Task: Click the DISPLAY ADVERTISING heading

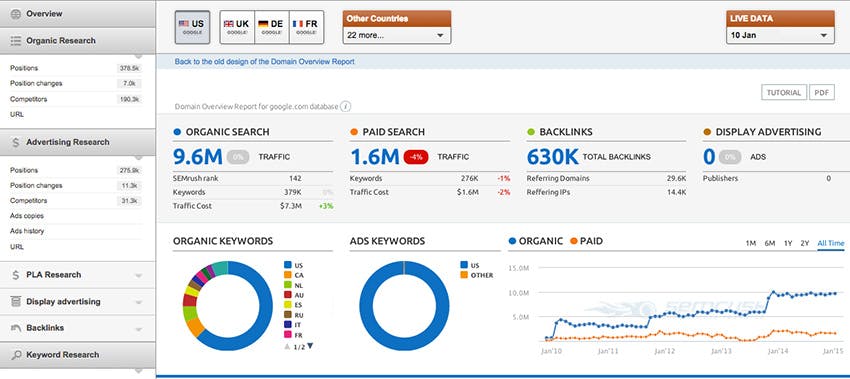Action: [768, 132]
